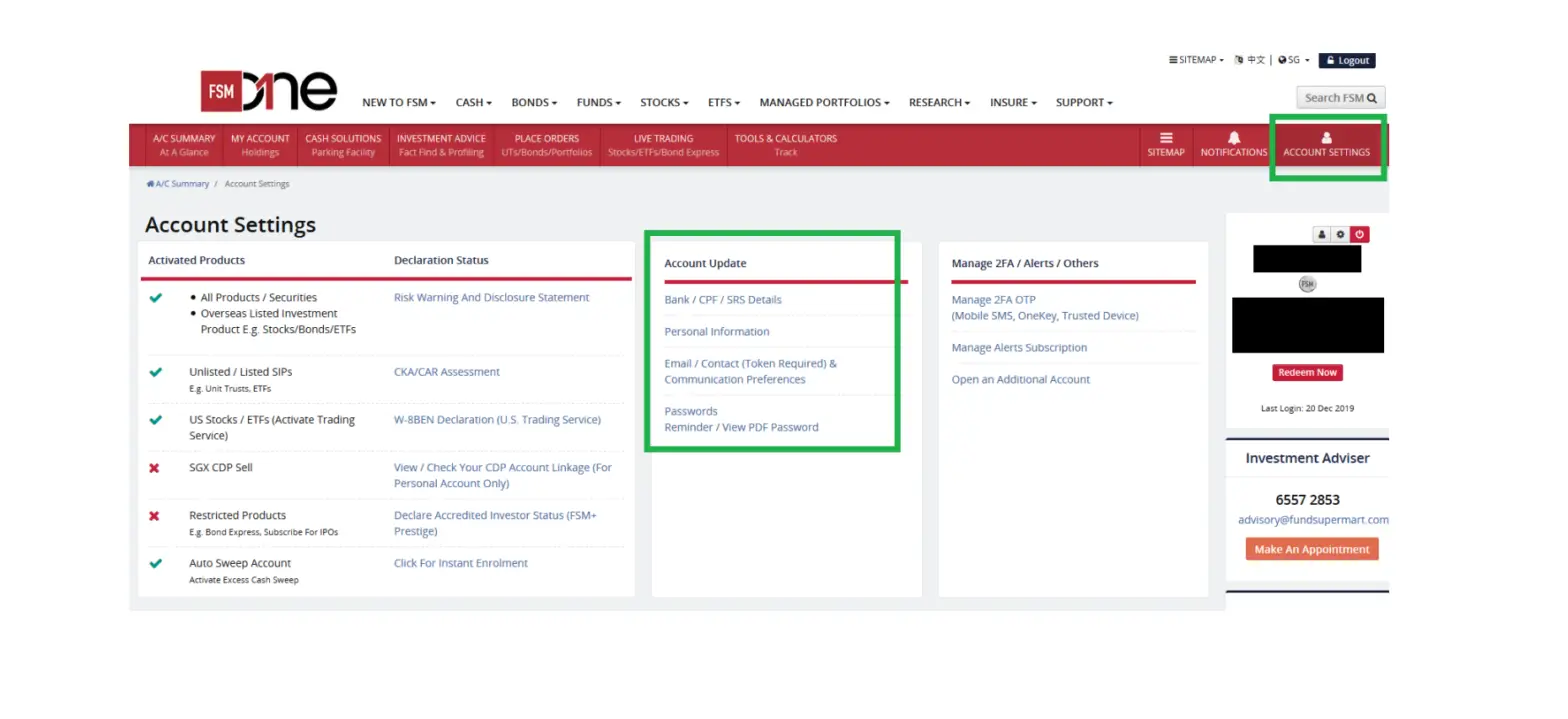The width and height of the screenshot is (1568, 719).
Task: Expand the STOCKS menu
Action: [x=665, y=102]
